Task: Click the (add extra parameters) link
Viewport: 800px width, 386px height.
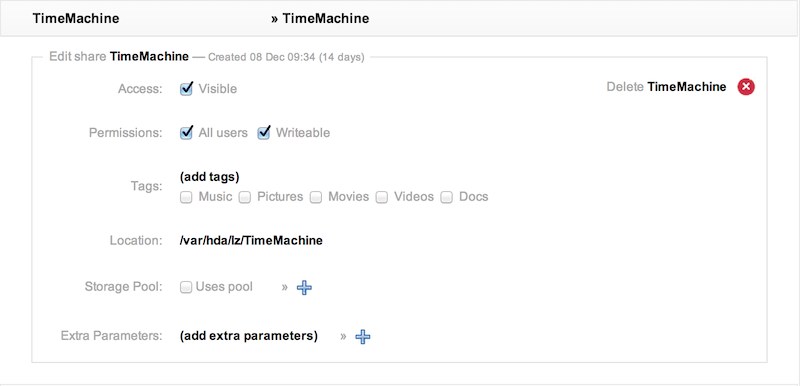Action: coord(248,337)
